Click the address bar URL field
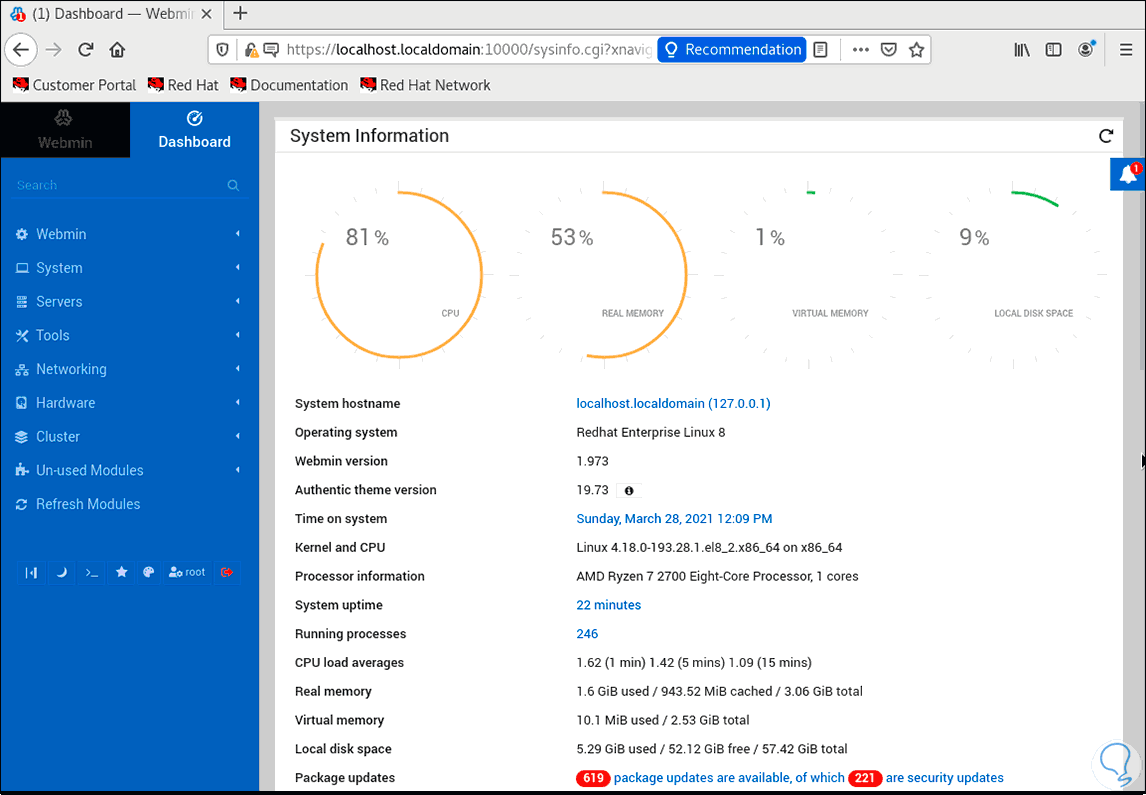 [468, 50]
